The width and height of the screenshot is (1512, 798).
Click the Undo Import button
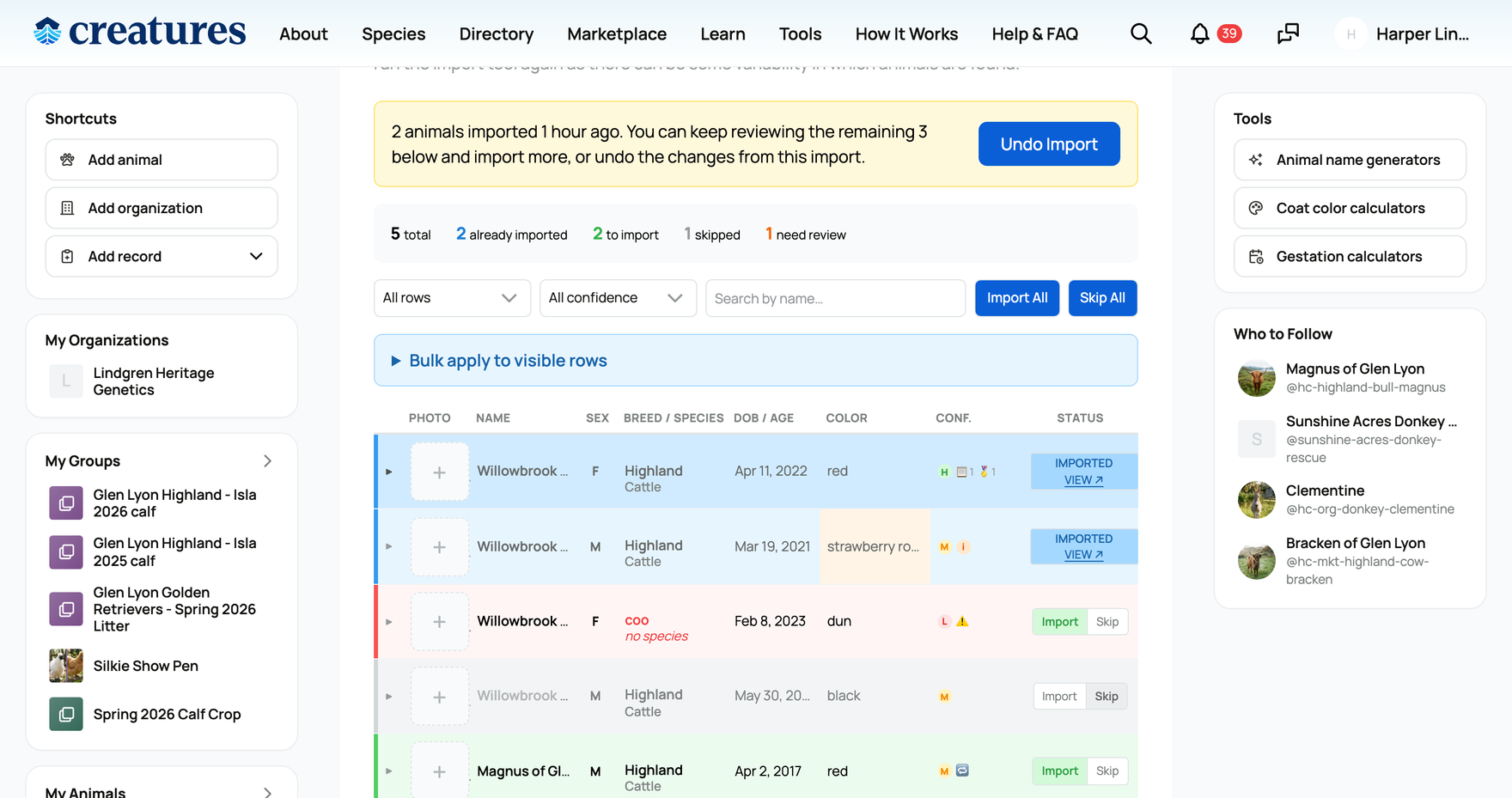(x=1049, y=144)
